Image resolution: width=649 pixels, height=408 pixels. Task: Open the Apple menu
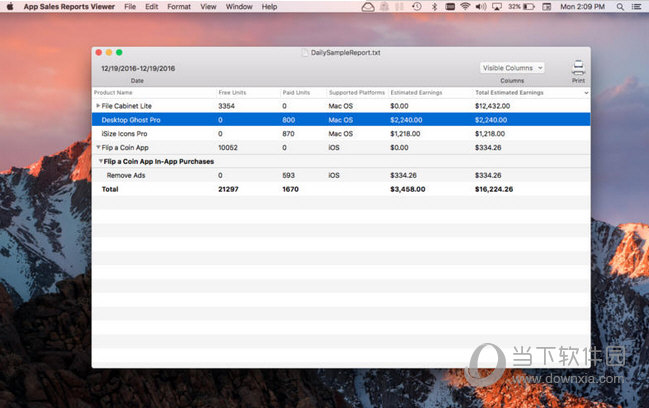[x=10, y=7]
